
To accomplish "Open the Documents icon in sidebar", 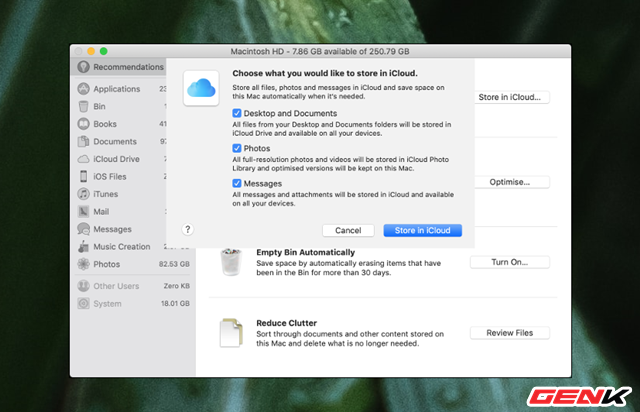I will click(x=83, y=141).
